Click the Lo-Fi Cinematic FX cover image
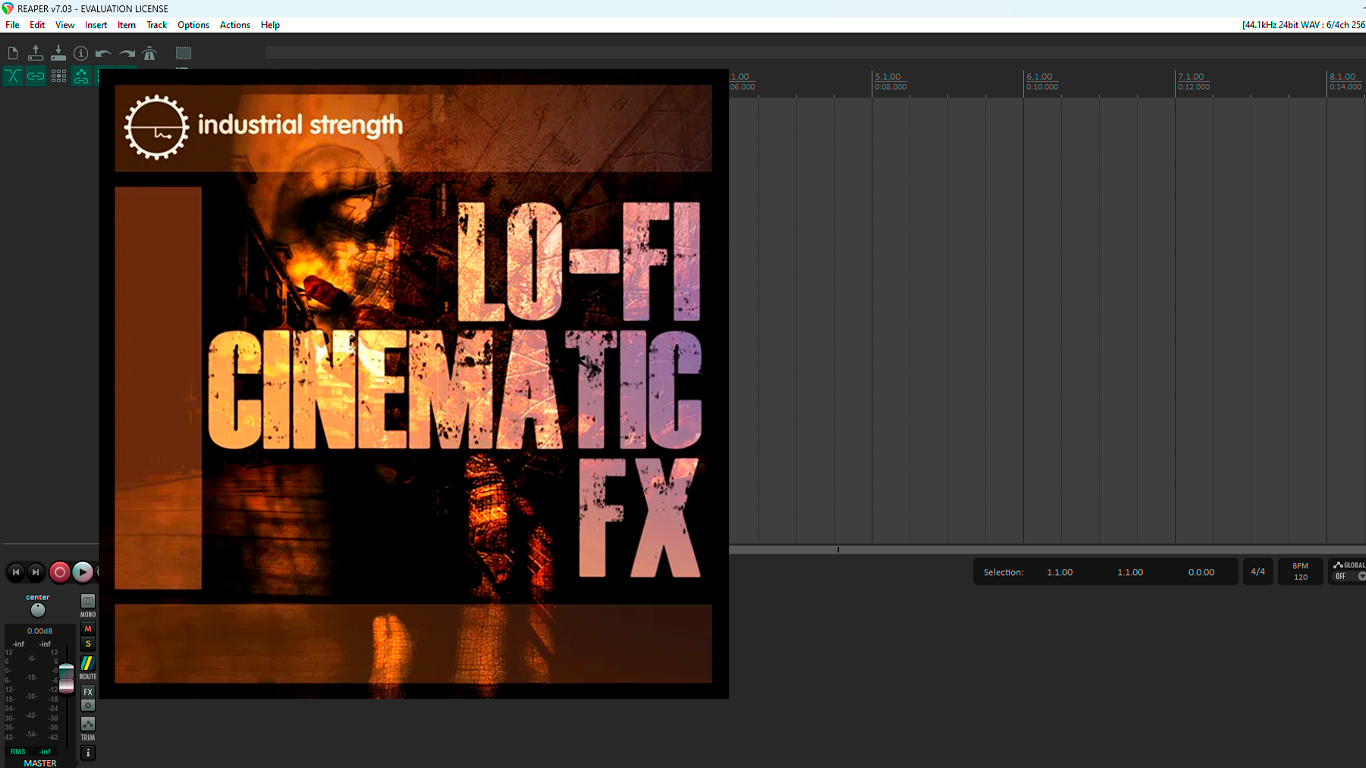This screenshot has height=768, width=1366. tap(413, 384)
